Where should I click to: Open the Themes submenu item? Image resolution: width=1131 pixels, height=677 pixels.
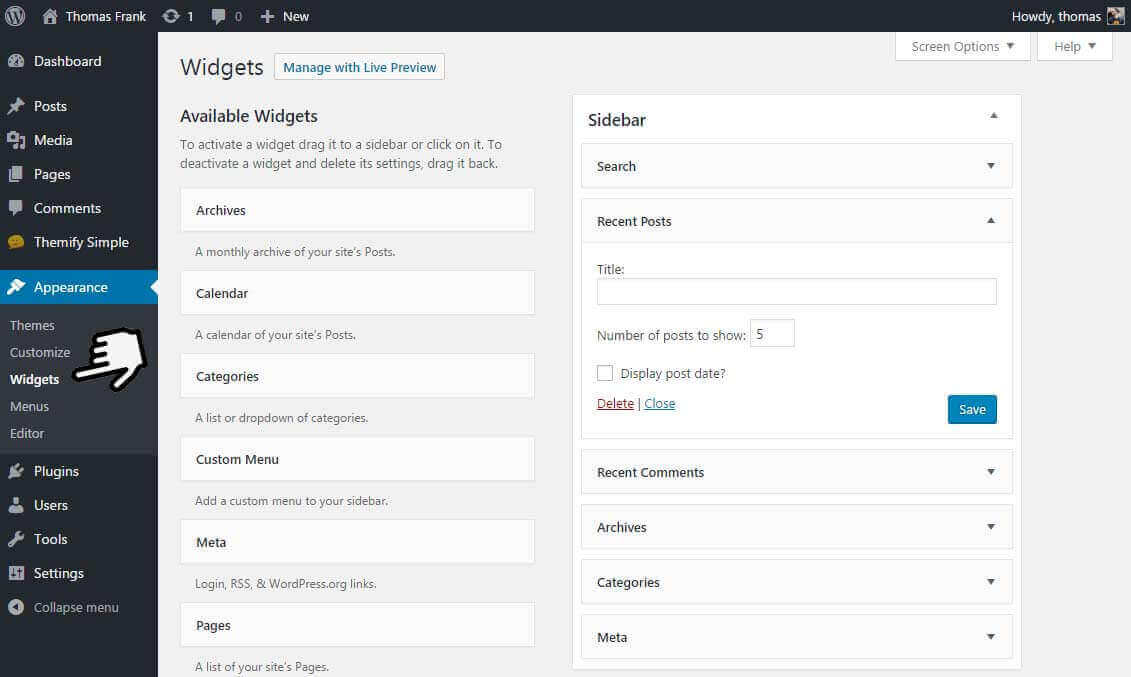pos(32,325)
